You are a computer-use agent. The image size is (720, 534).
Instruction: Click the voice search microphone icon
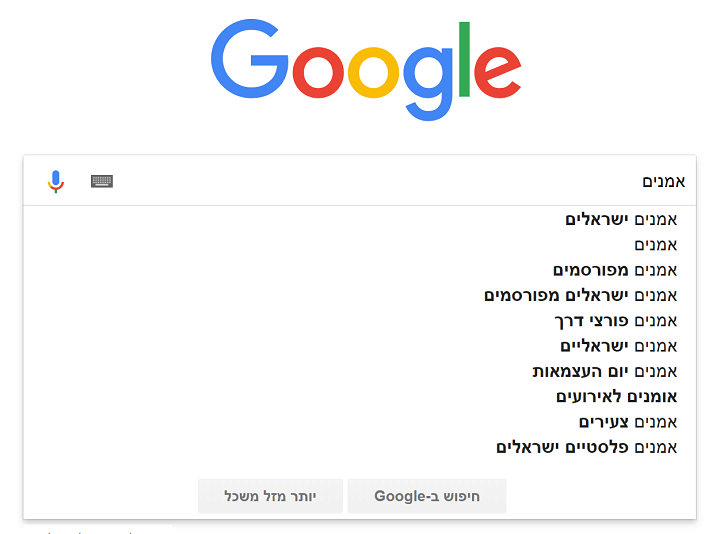point(56,181)
